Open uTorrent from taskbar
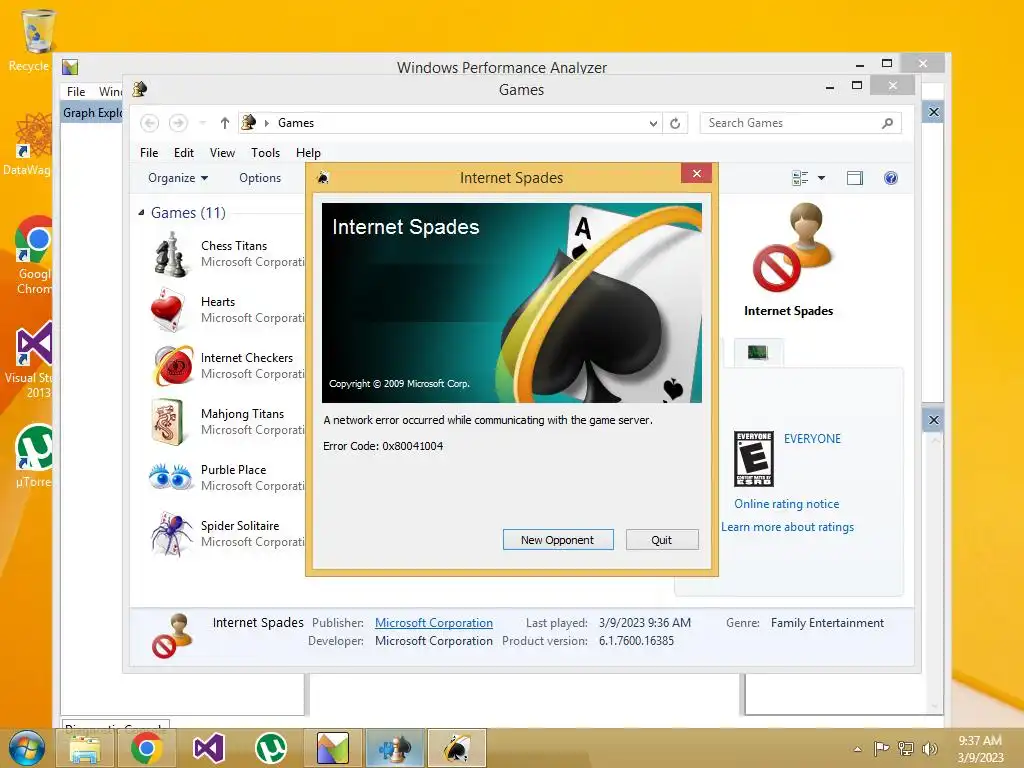 [270, 748]
